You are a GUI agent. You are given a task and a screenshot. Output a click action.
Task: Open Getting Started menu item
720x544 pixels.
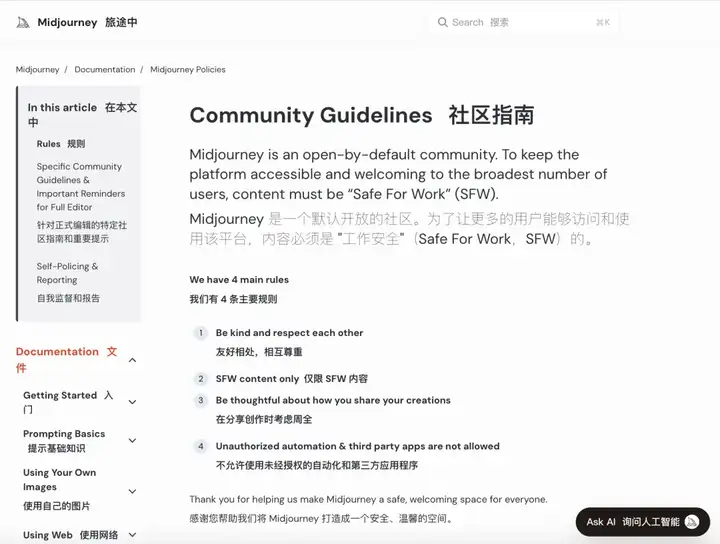(68, 402)
